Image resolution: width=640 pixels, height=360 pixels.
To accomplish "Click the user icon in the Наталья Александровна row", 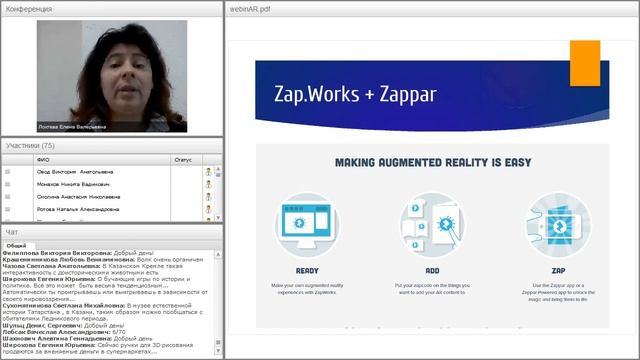I will point(209,209).
